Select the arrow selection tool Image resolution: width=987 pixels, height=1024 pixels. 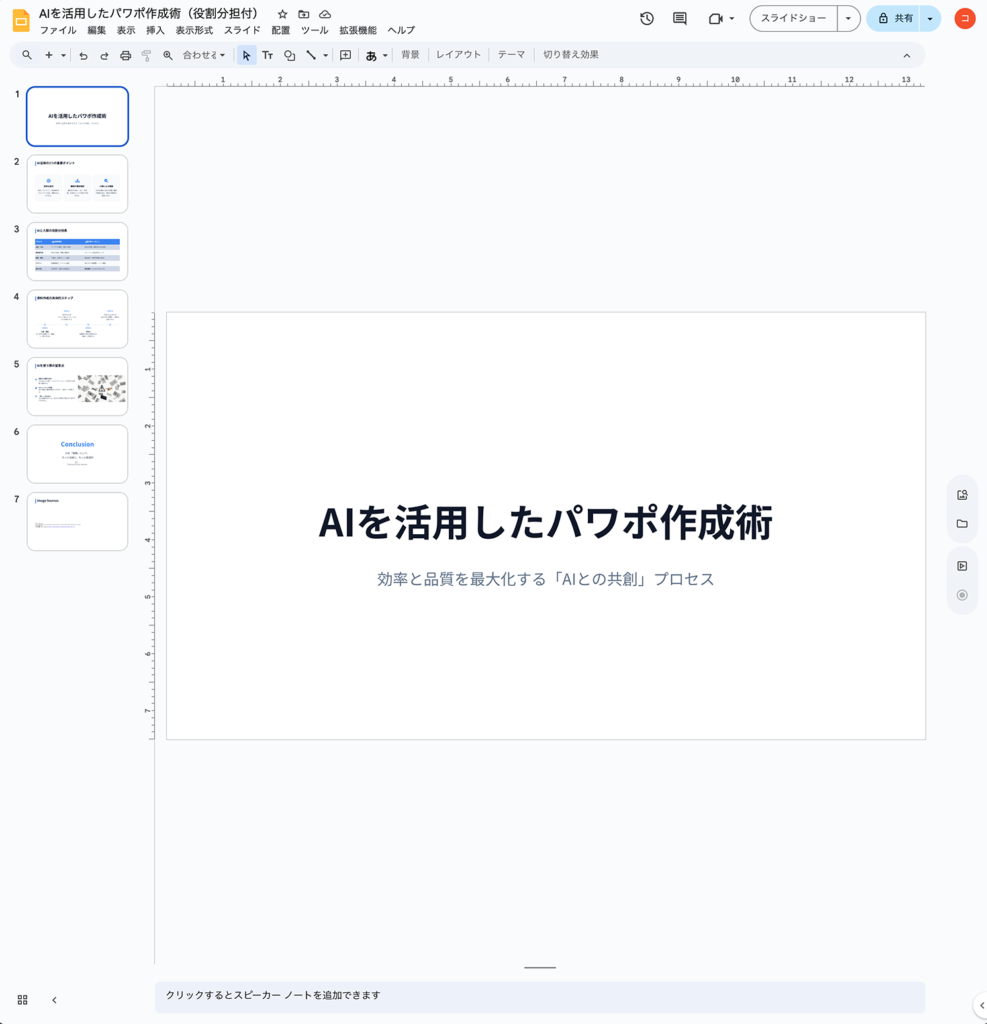[x=246, y=55]
